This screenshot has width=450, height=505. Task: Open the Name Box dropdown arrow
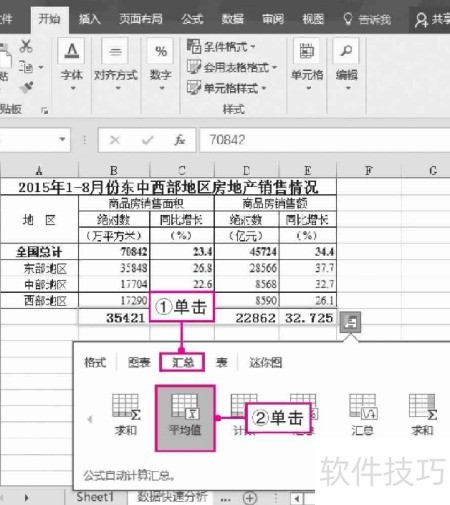62,140
